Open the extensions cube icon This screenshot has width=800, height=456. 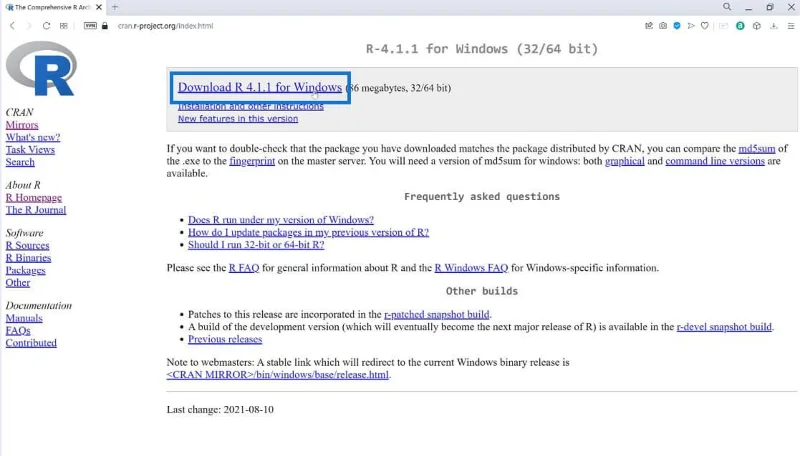pos(757,26)
